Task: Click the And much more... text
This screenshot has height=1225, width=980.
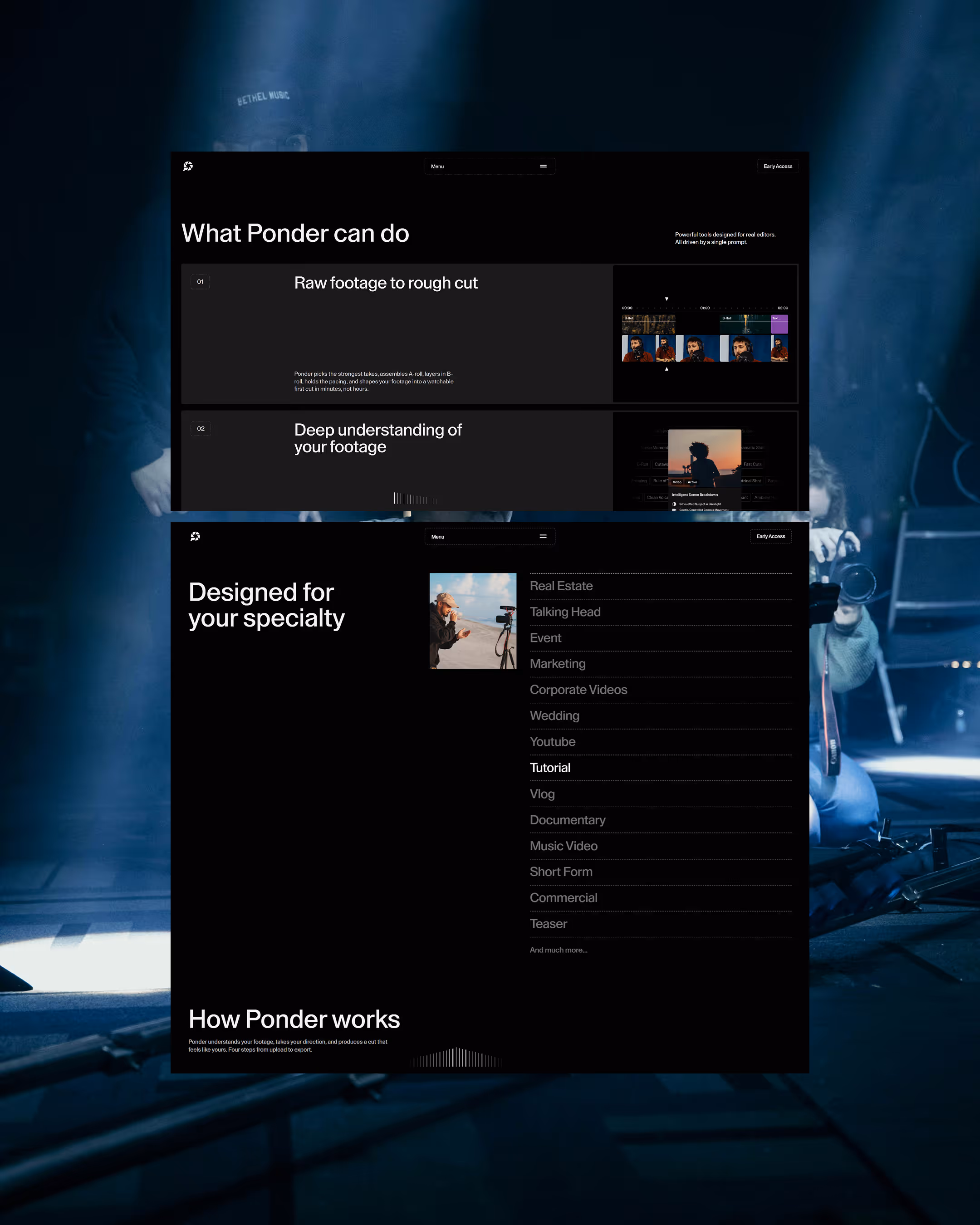Action: [x=559, y=950]
